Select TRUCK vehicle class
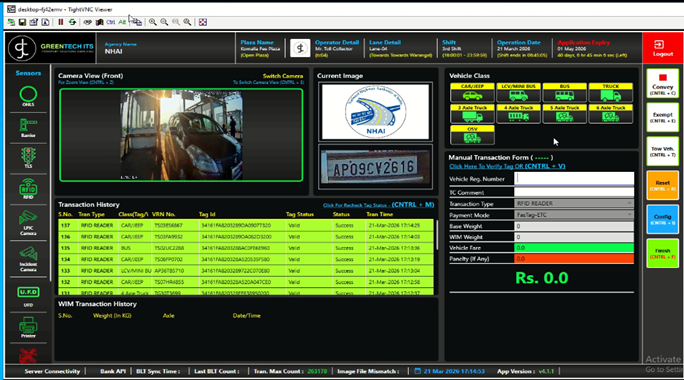This screenshot has width=684, height=380. tap(611, 92)
